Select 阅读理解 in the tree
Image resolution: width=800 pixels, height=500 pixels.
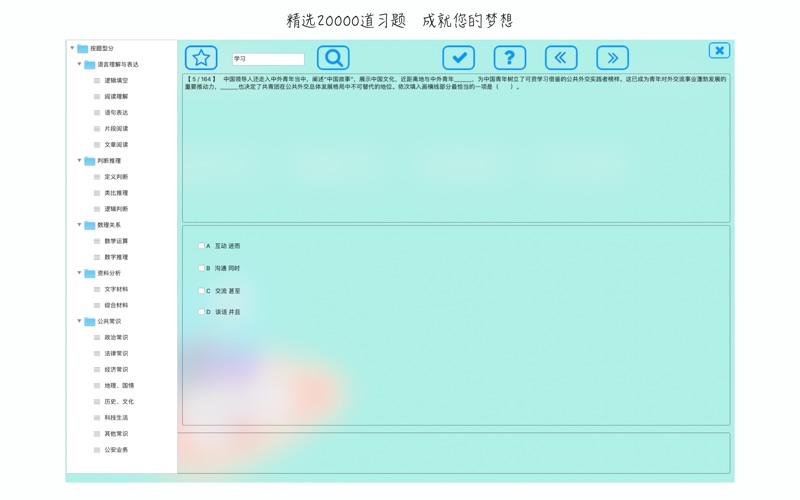116,96
